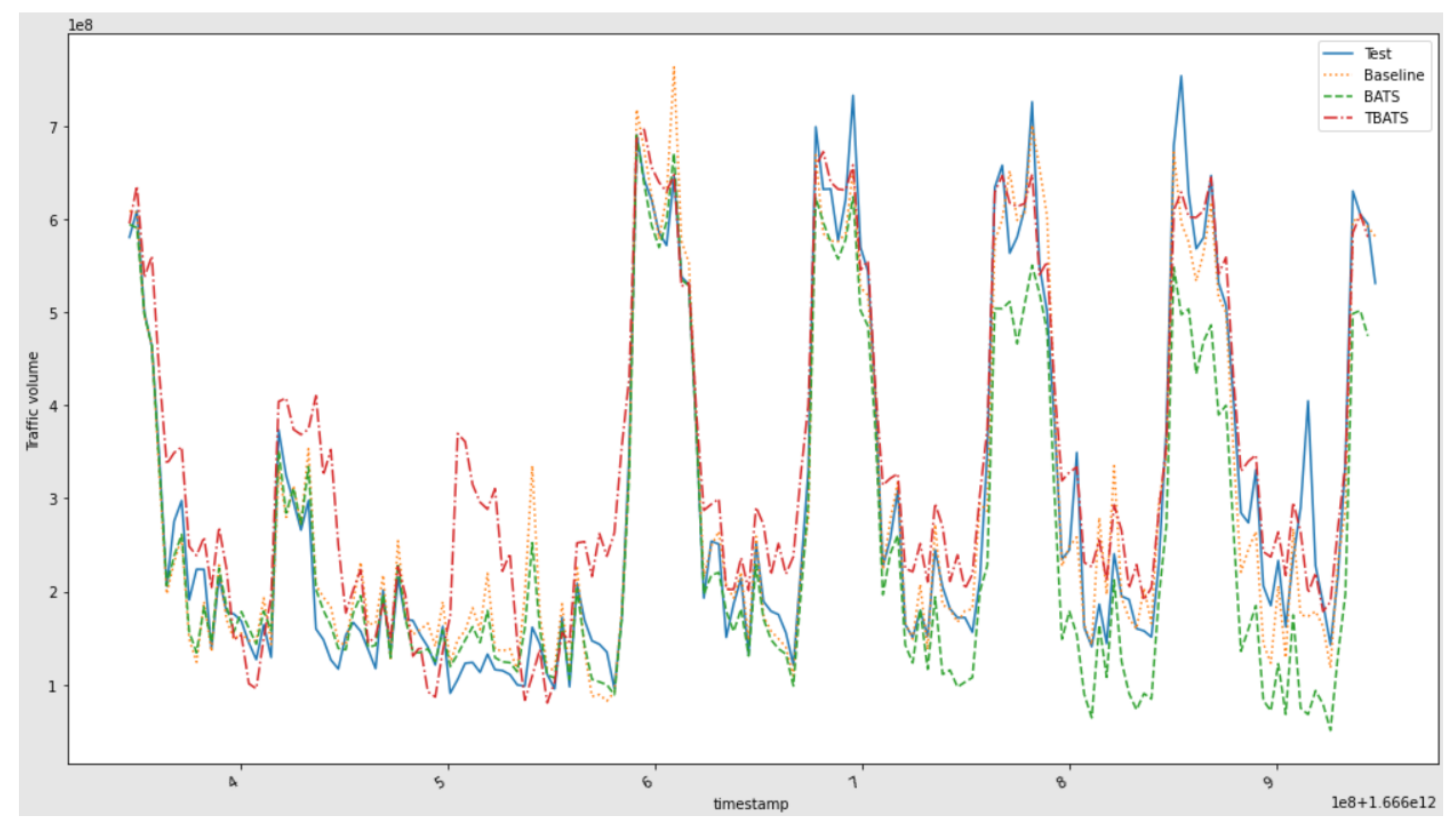Click the y-axis tick label 3

(54, 499)
